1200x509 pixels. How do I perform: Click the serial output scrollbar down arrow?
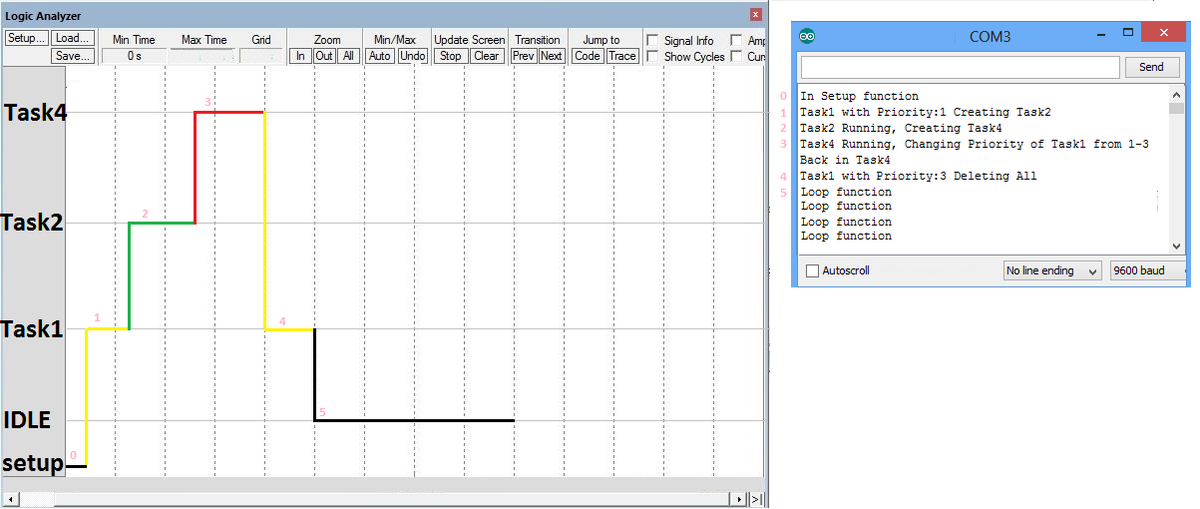point(1176,246)
